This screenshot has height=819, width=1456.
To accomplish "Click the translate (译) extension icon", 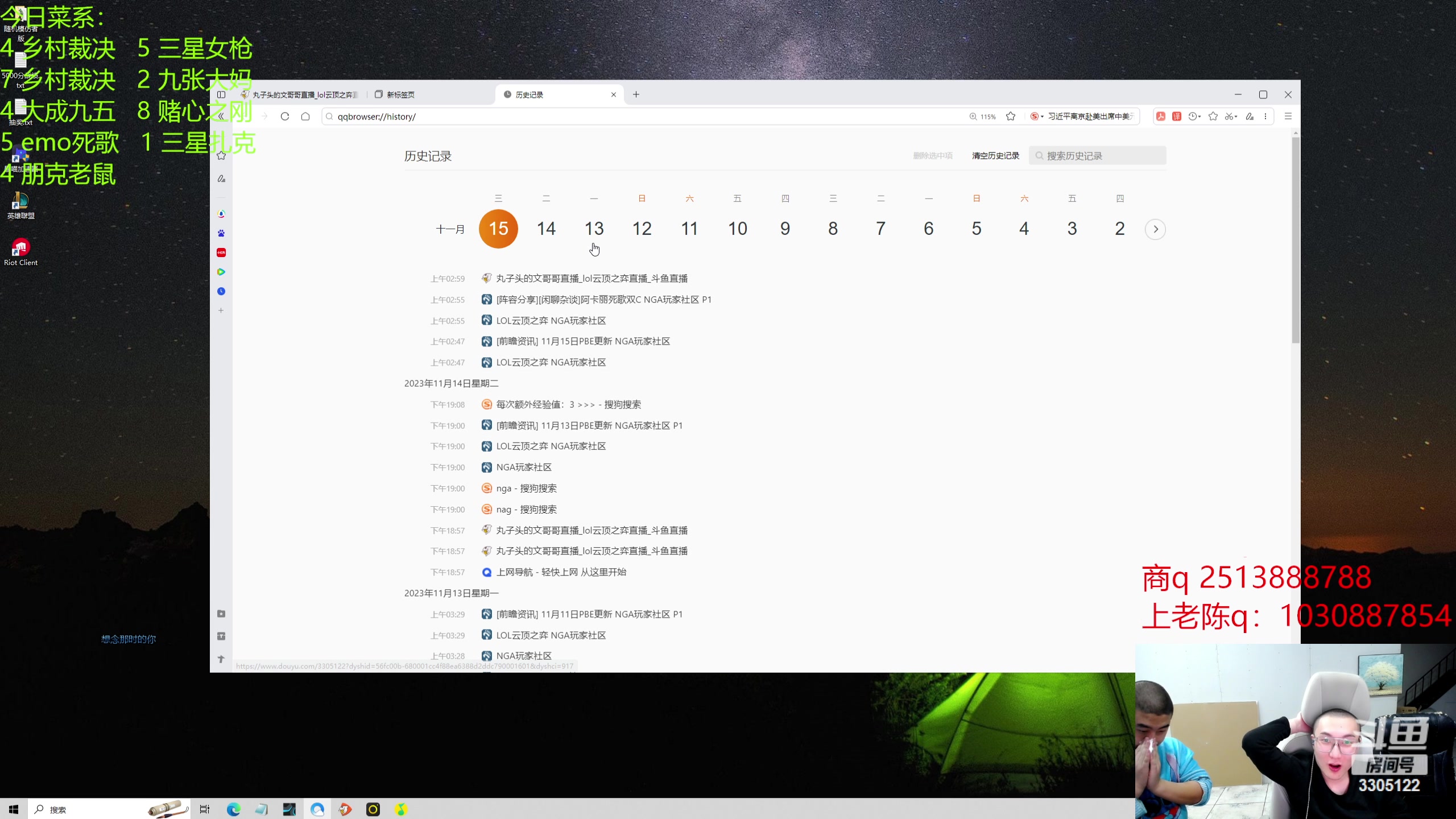I will click(1177, 117).
